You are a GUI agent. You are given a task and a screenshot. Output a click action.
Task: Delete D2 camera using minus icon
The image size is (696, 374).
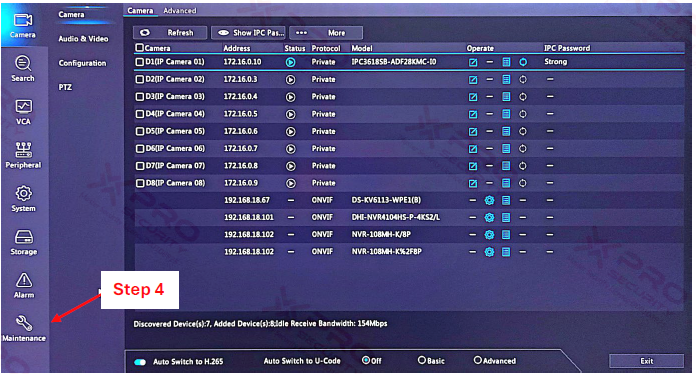(x=490, y=79)
